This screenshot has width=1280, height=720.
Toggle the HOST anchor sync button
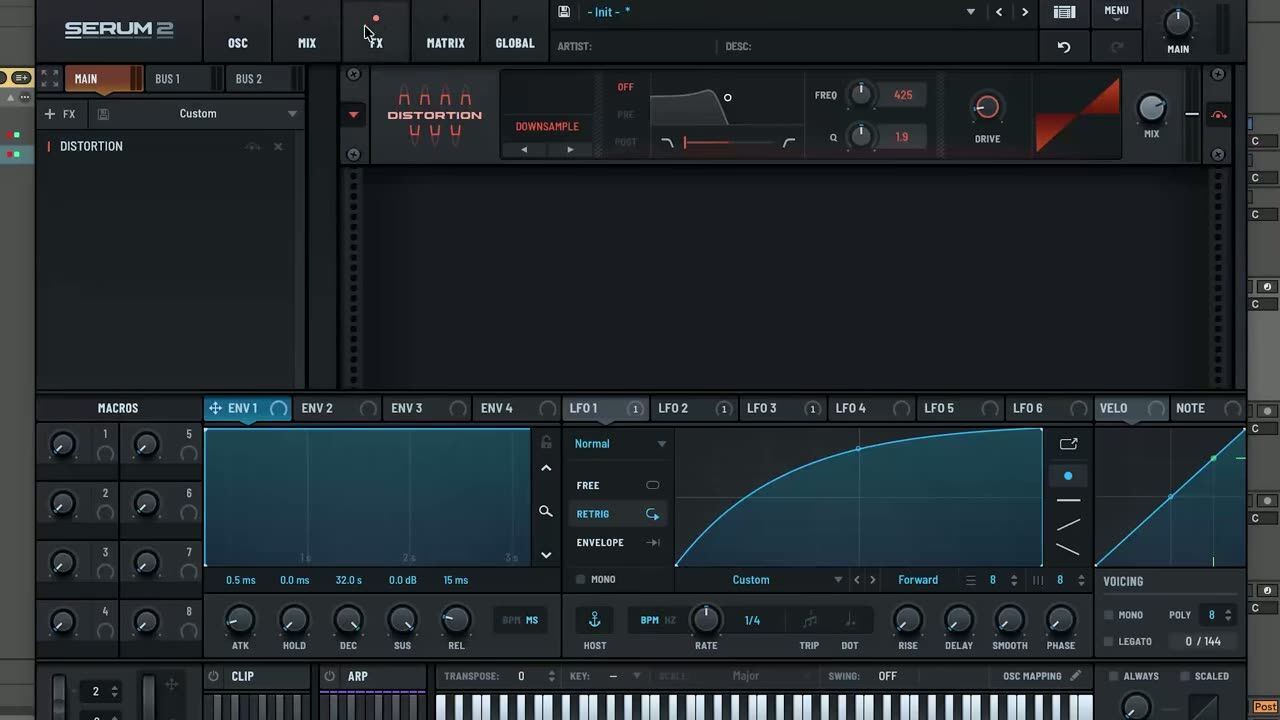594,620
